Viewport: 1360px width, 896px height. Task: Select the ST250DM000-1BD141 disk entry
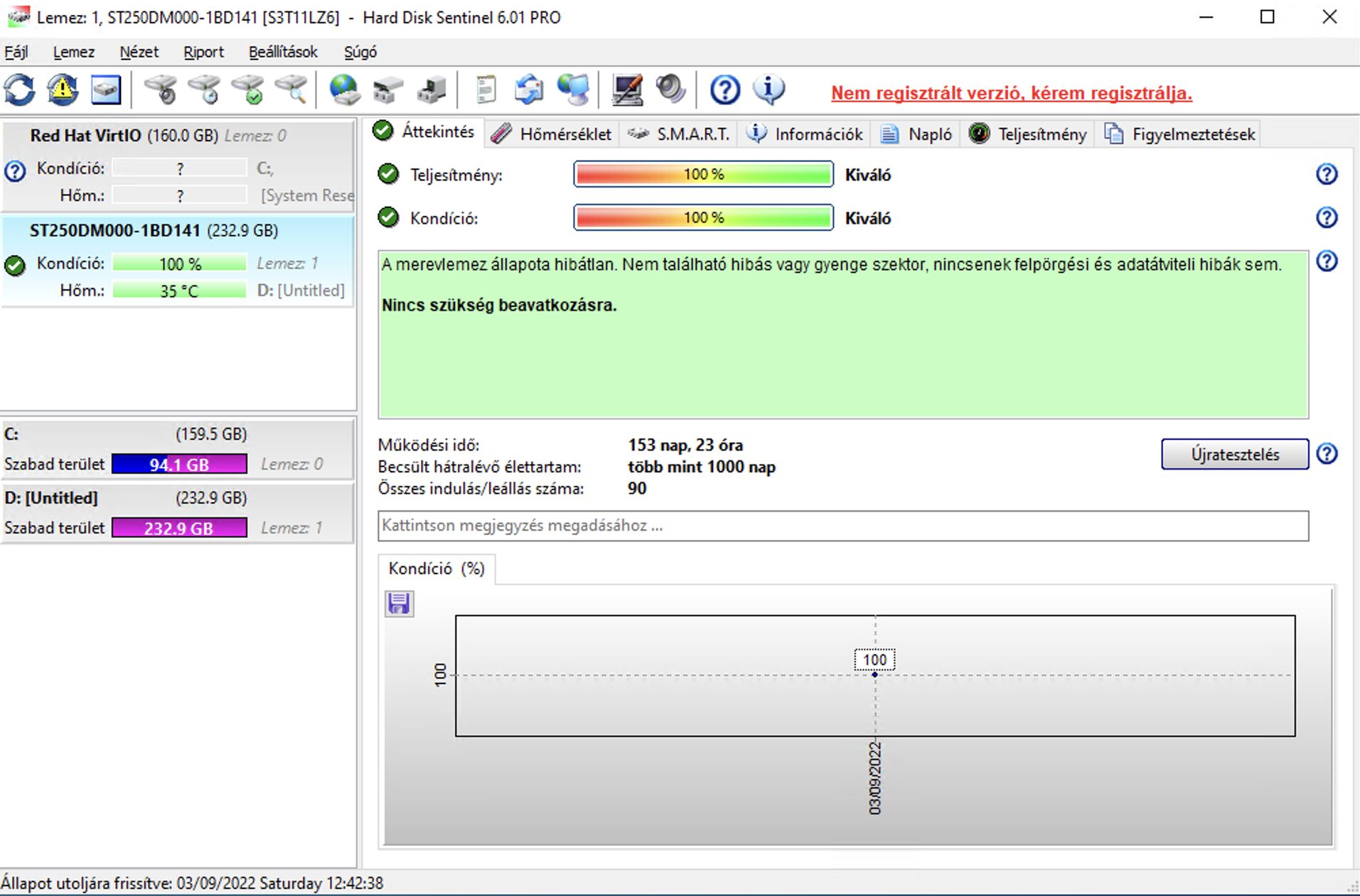178,261
